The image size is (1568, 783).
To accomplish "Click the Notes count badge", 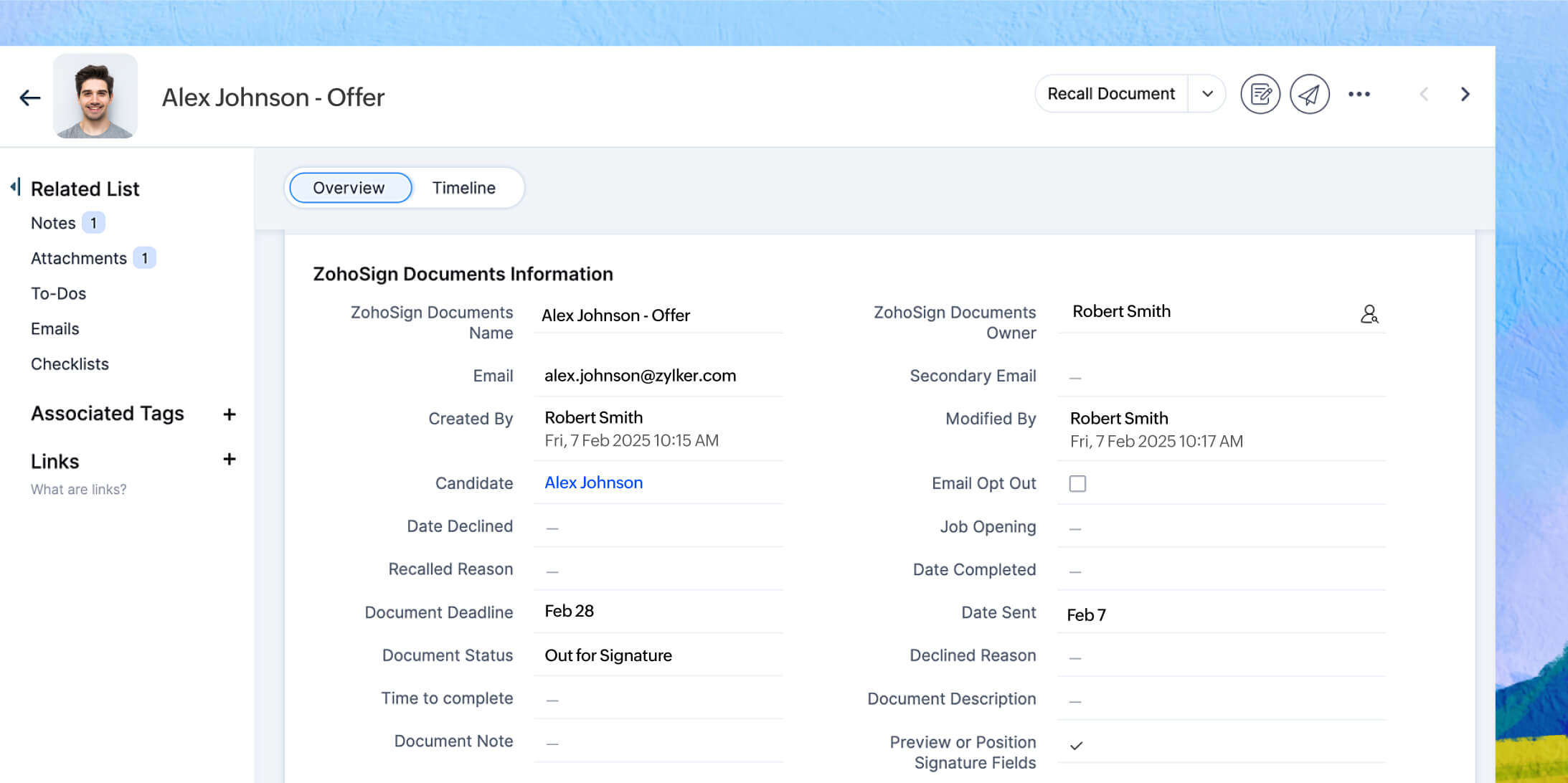I will 93,223.
